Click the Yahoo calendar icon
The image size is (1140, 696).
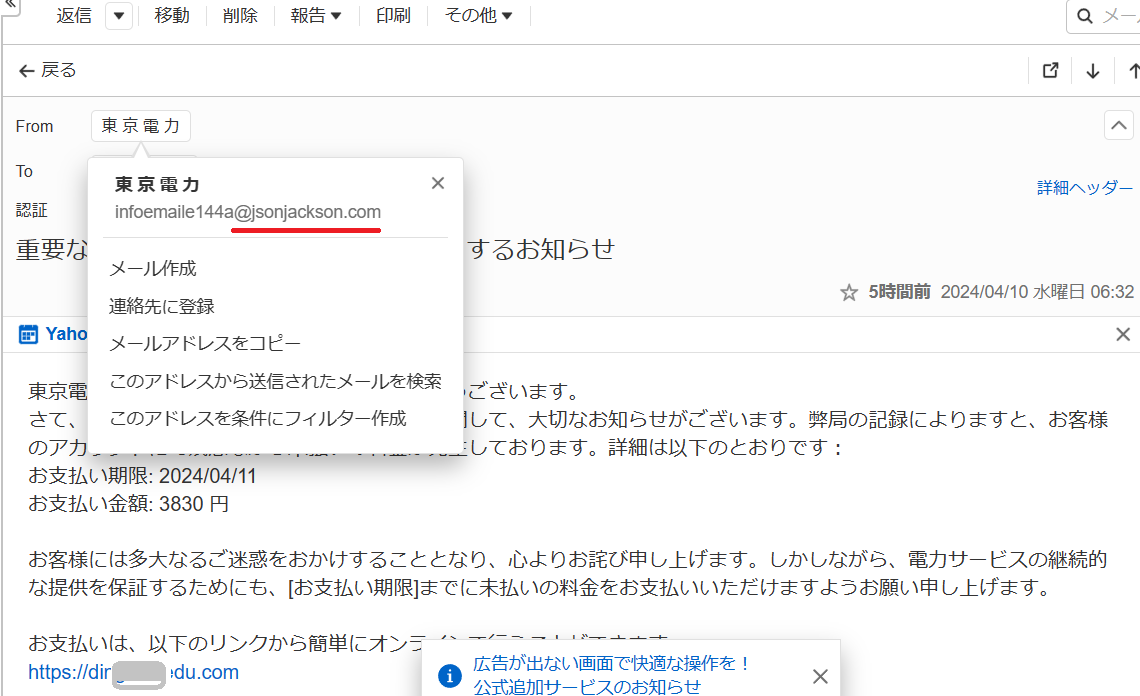(x=28, y=335)
